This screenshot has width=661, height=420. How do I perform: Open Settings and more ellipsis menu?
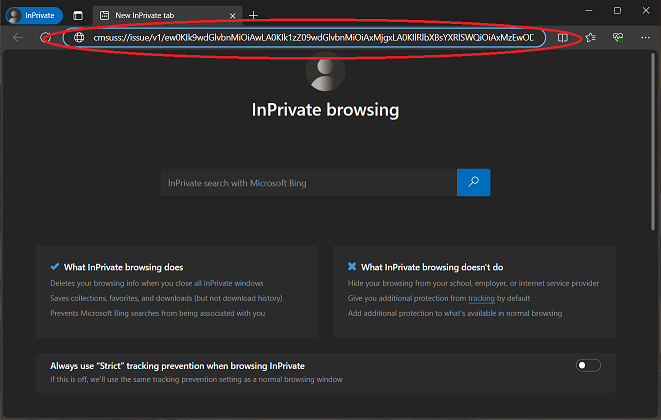coord(645,38)
